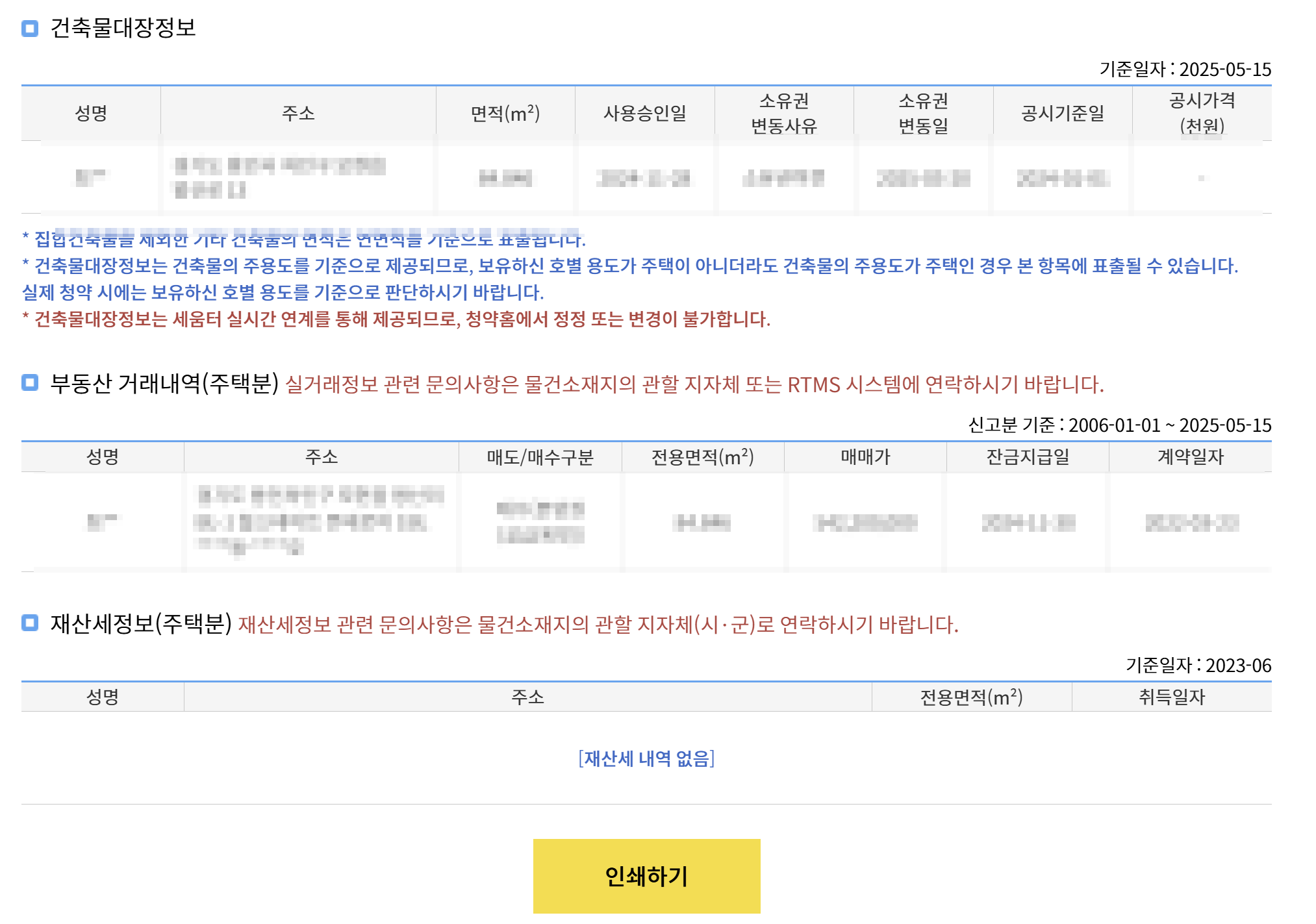This screenshot has height=924, width=1316.
Task: Click the 공시가격(천원) column header
Action: (x=1202, y=113)
